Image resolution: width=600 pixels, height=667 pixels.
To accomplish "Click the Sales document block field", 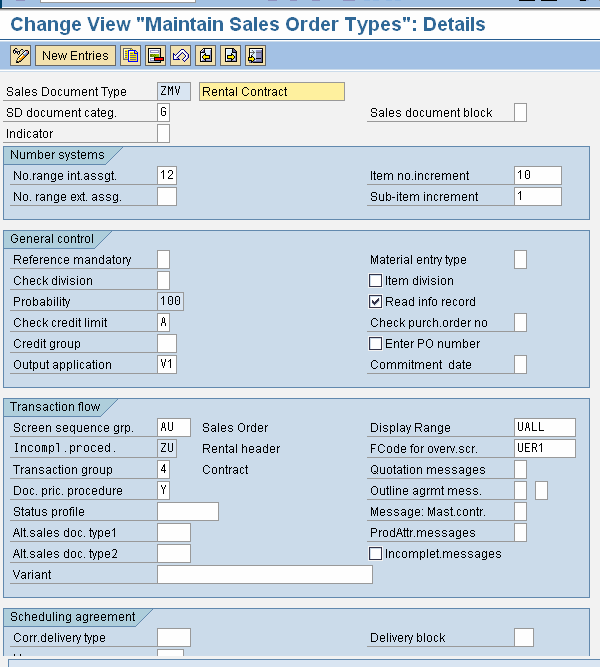I will point(520,112).
